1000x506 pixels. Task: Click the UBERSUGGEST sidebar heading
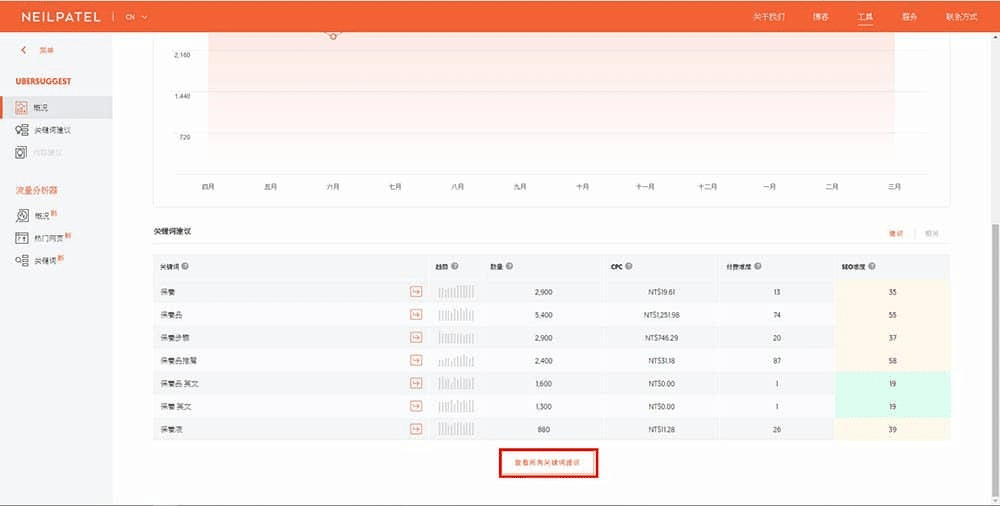click(x=43, y=82)
